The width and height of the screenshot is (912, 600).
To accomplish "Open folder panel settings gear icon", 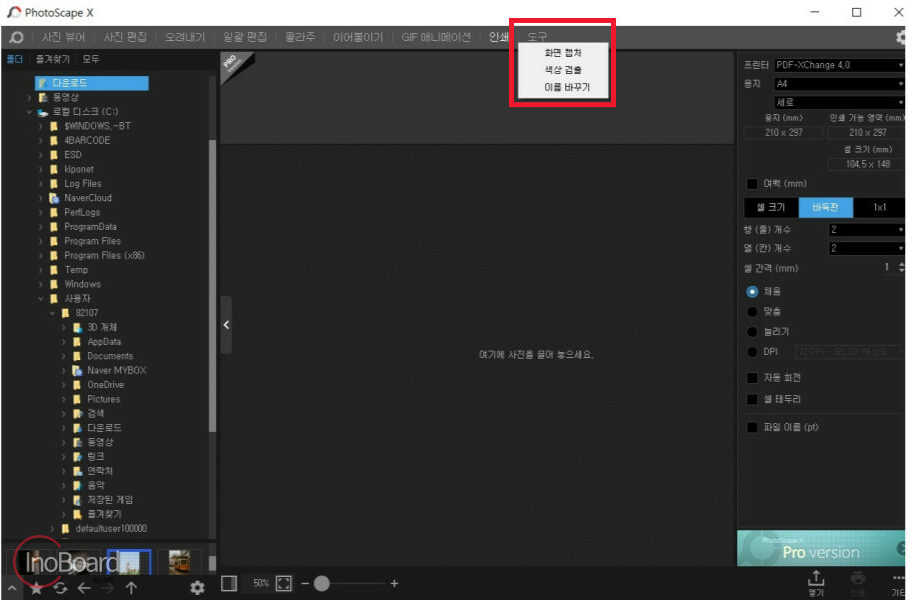I will click(x=197, y=588).
